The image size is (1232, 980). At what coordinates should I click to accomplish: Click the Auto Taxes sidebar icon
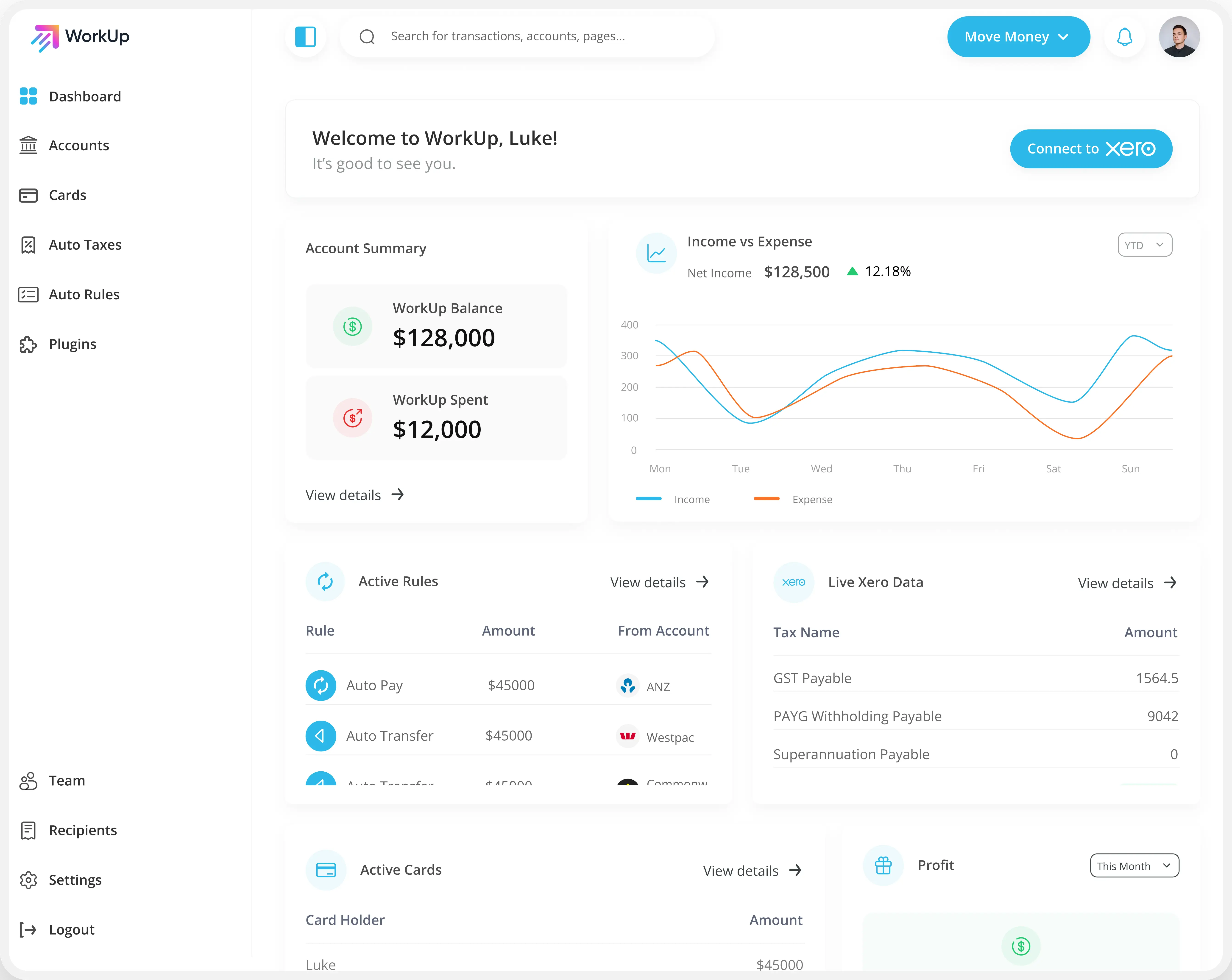[x=28, y=244]
